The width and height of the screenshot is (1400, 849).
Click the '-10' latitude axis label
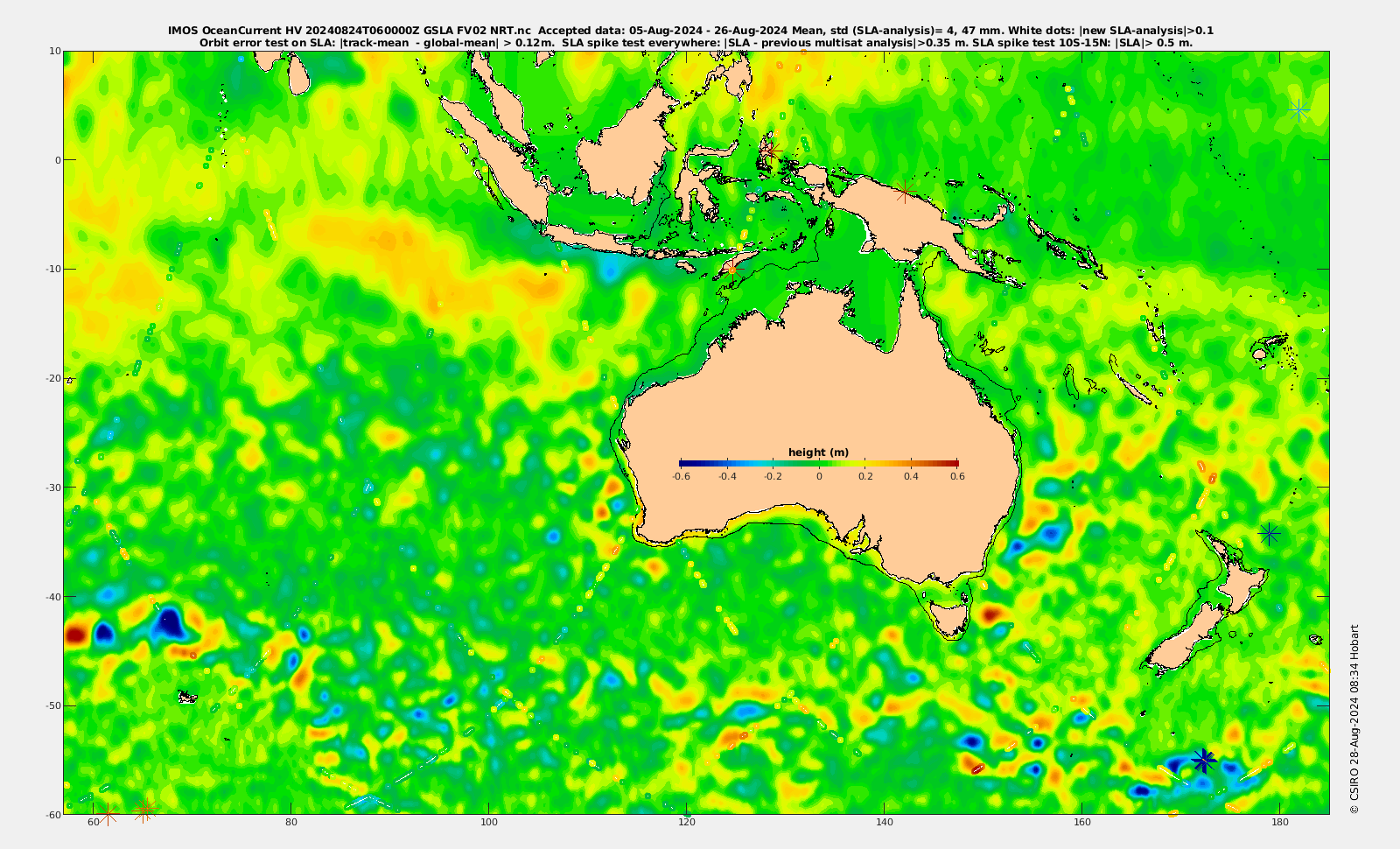(52, 269)
